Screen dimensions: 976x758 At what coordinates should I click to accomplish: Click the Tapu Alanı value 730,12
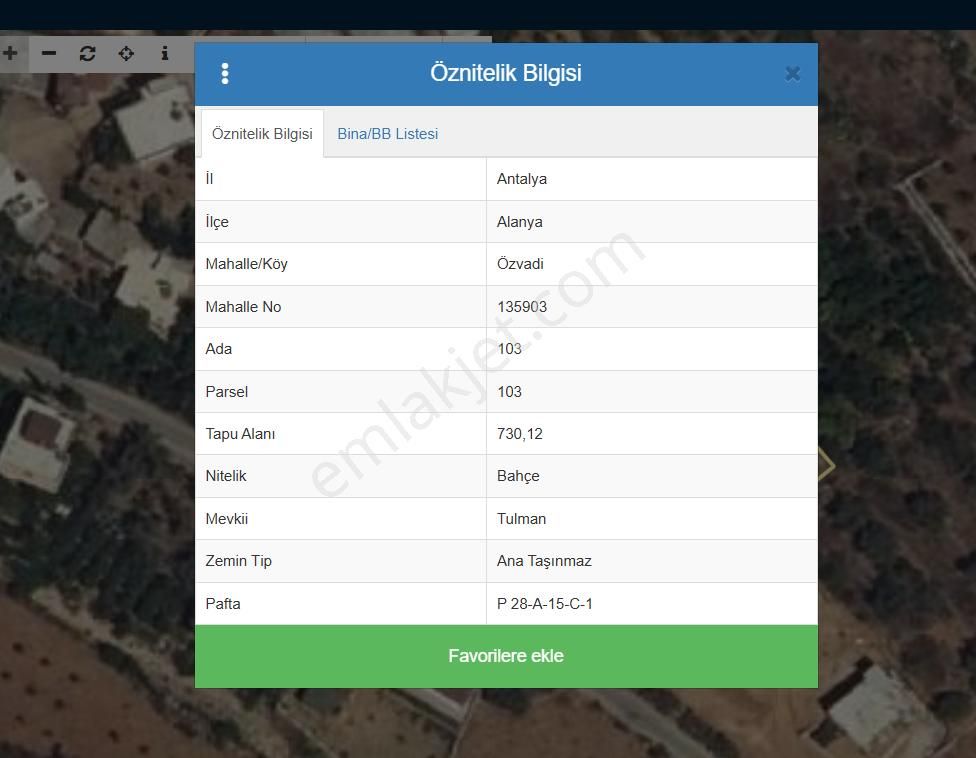point(520,434)
